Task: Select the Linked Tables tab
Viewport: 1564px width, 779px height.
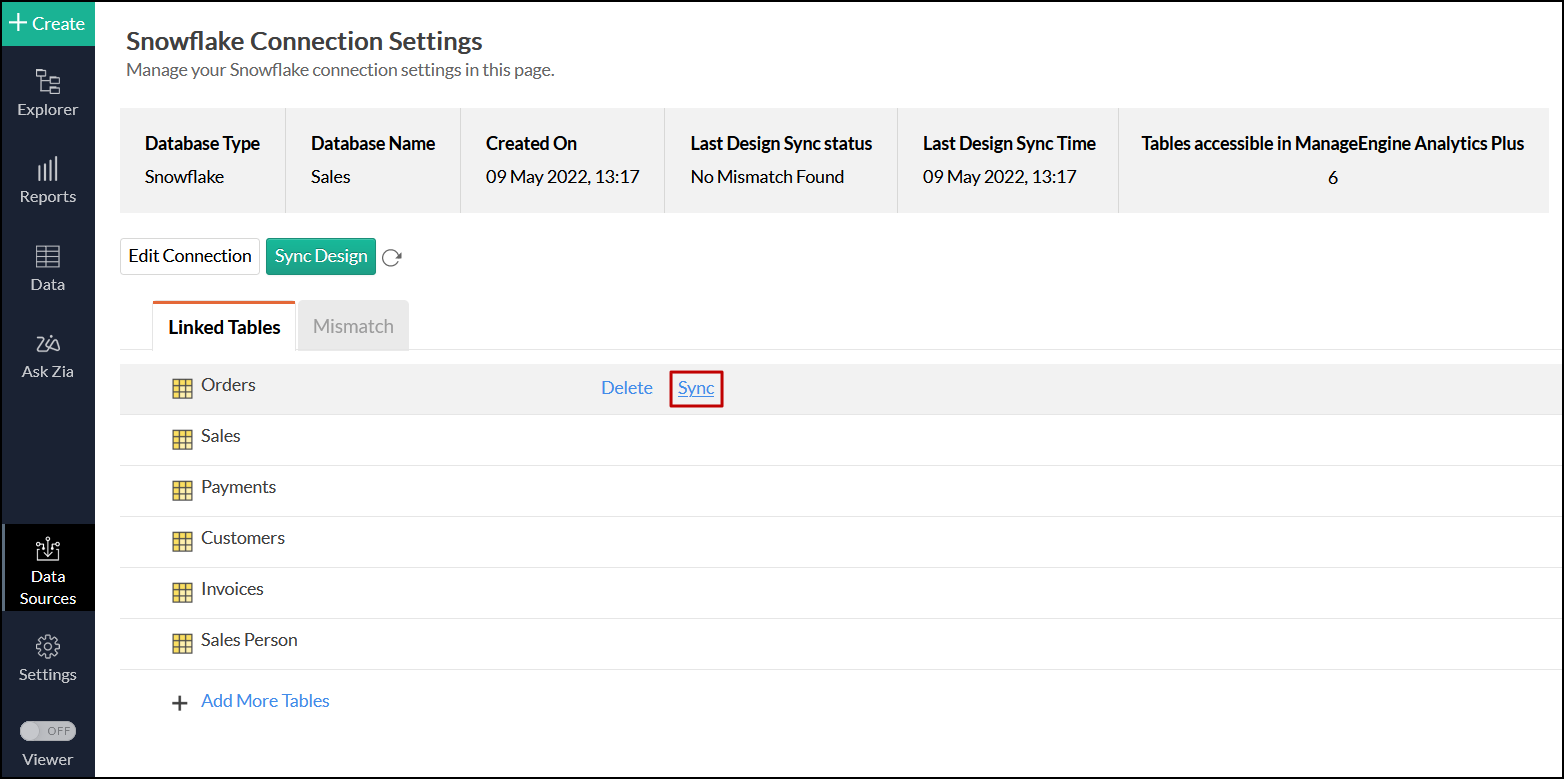Action: pyautogui.click(x=224, y=327)
